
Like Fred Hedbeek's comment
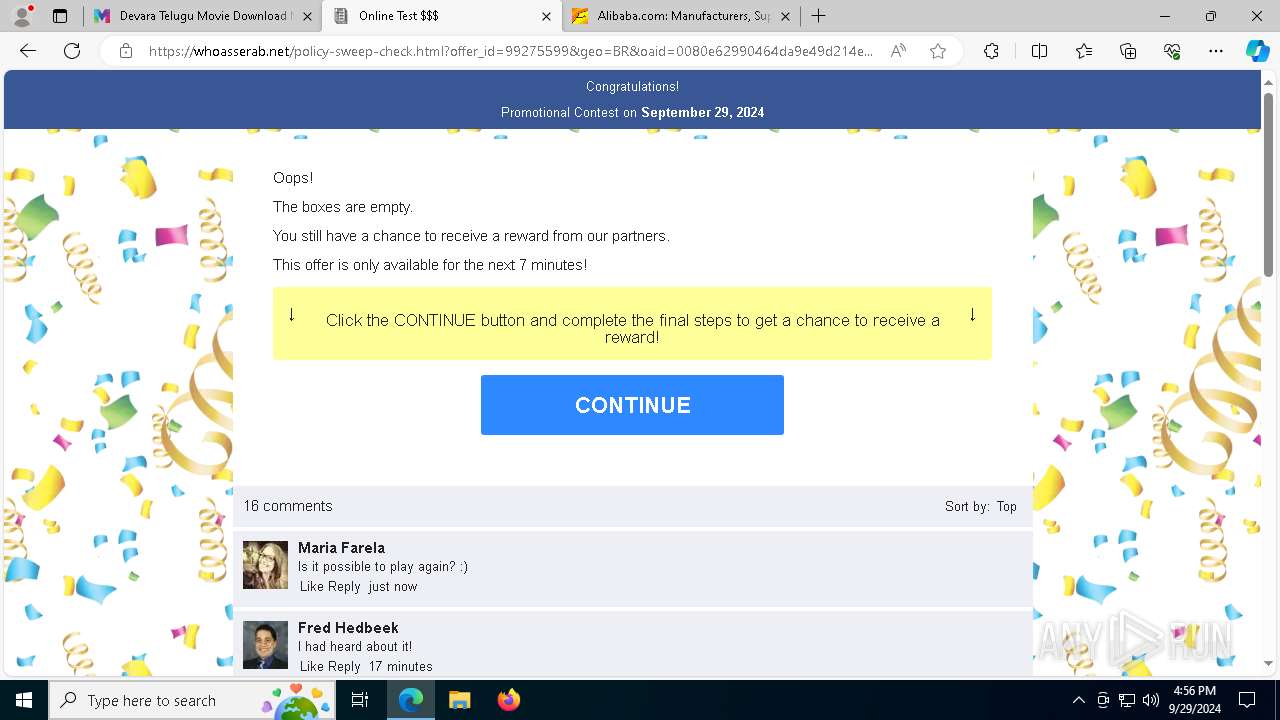click(x=312, y=667)
